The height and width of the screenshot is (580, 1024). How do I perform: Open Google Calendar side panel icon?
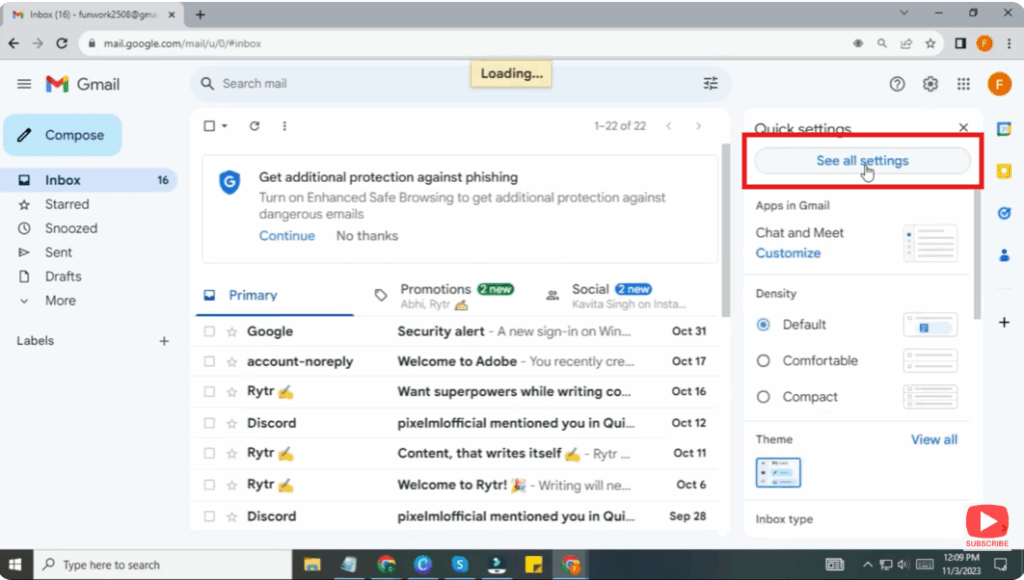tap(1004, 129)
